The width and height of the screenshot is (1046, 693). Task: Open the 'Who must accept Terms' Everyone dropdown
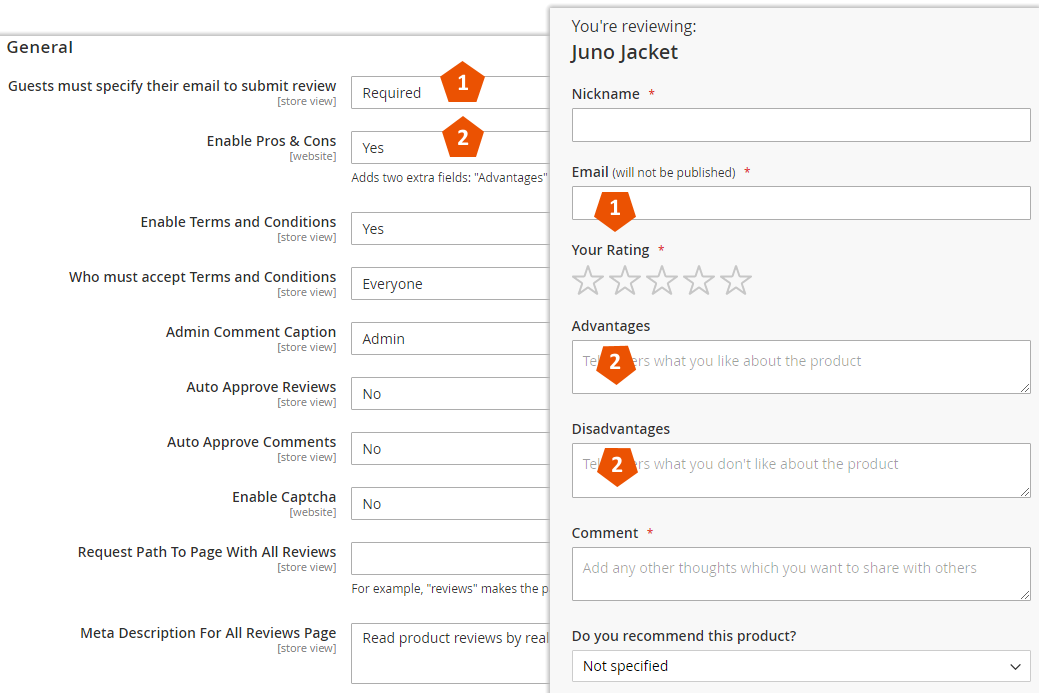[450, 283]
